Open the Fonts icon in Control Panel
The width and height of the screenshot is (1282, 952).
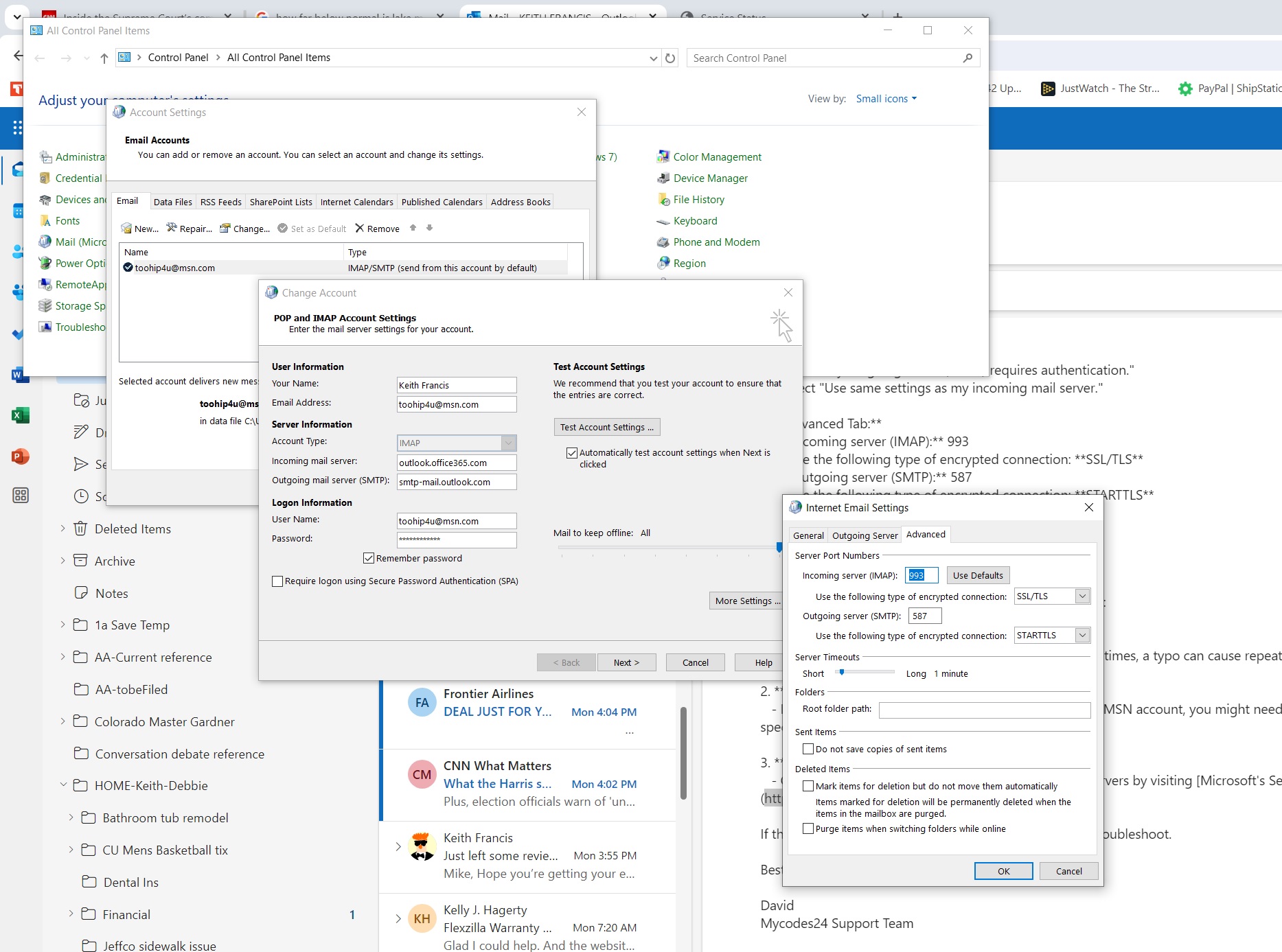pos(45,221)
